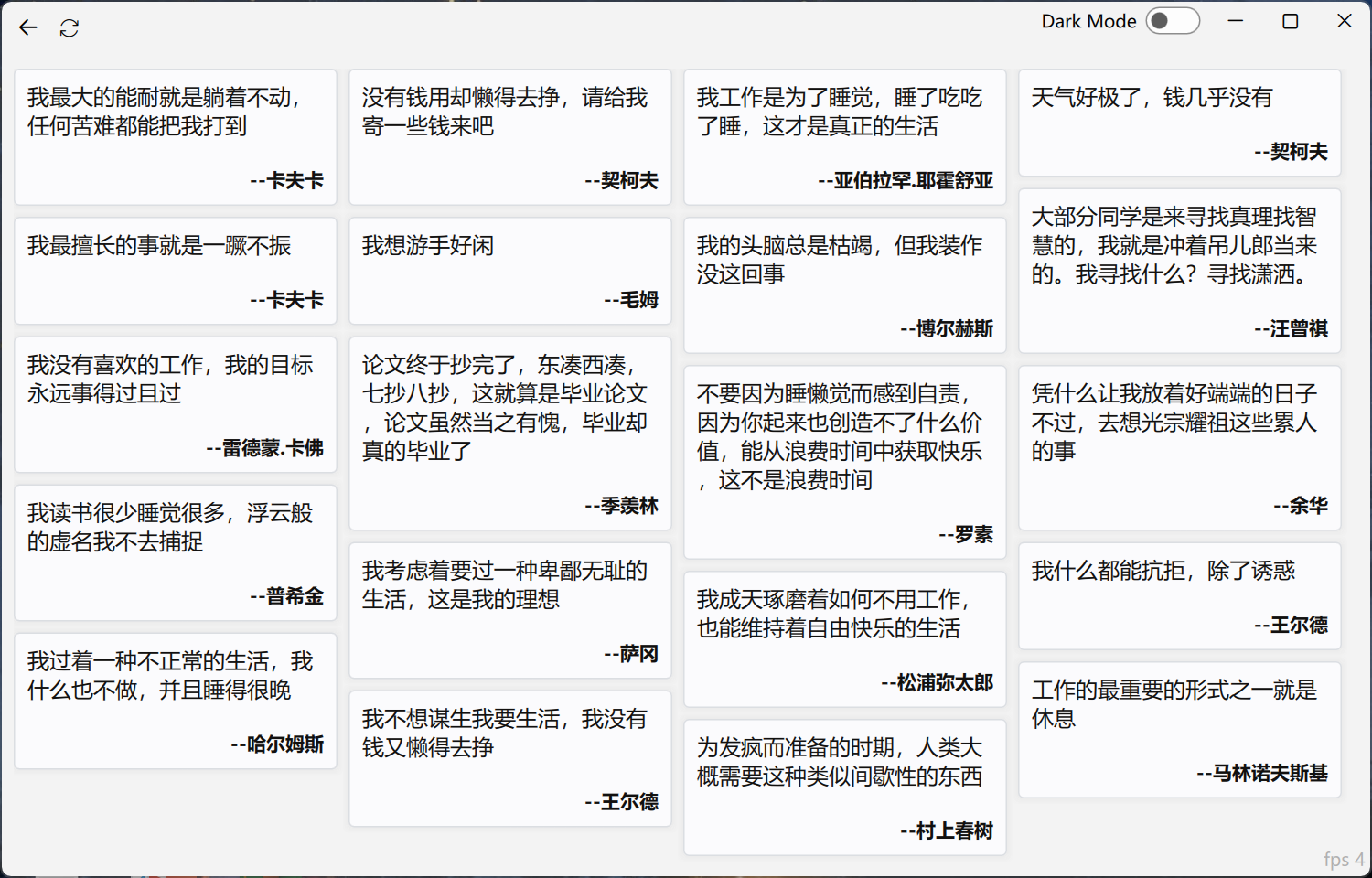The height and width of the screenshot is (878, 1372).
Task: Click the back arrow icon
Action: [27, 27]
